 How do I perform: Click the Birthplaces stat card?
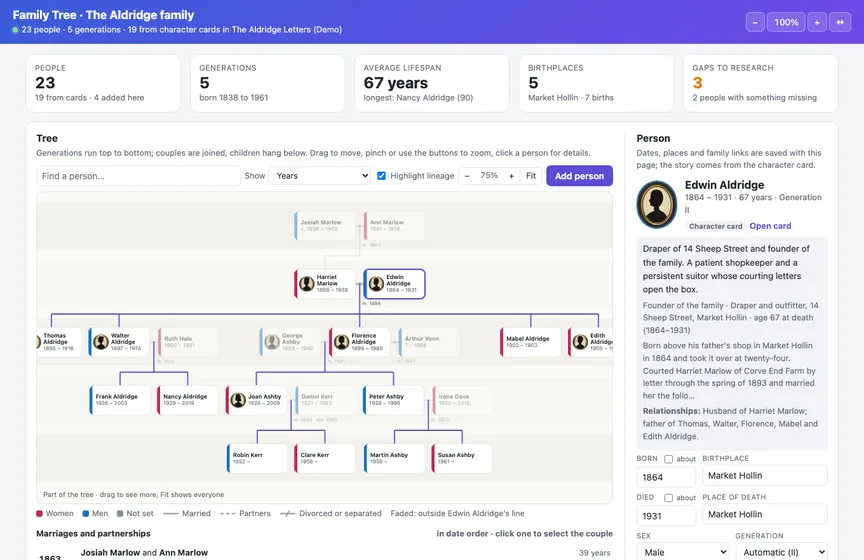click(x=596, y=83)
